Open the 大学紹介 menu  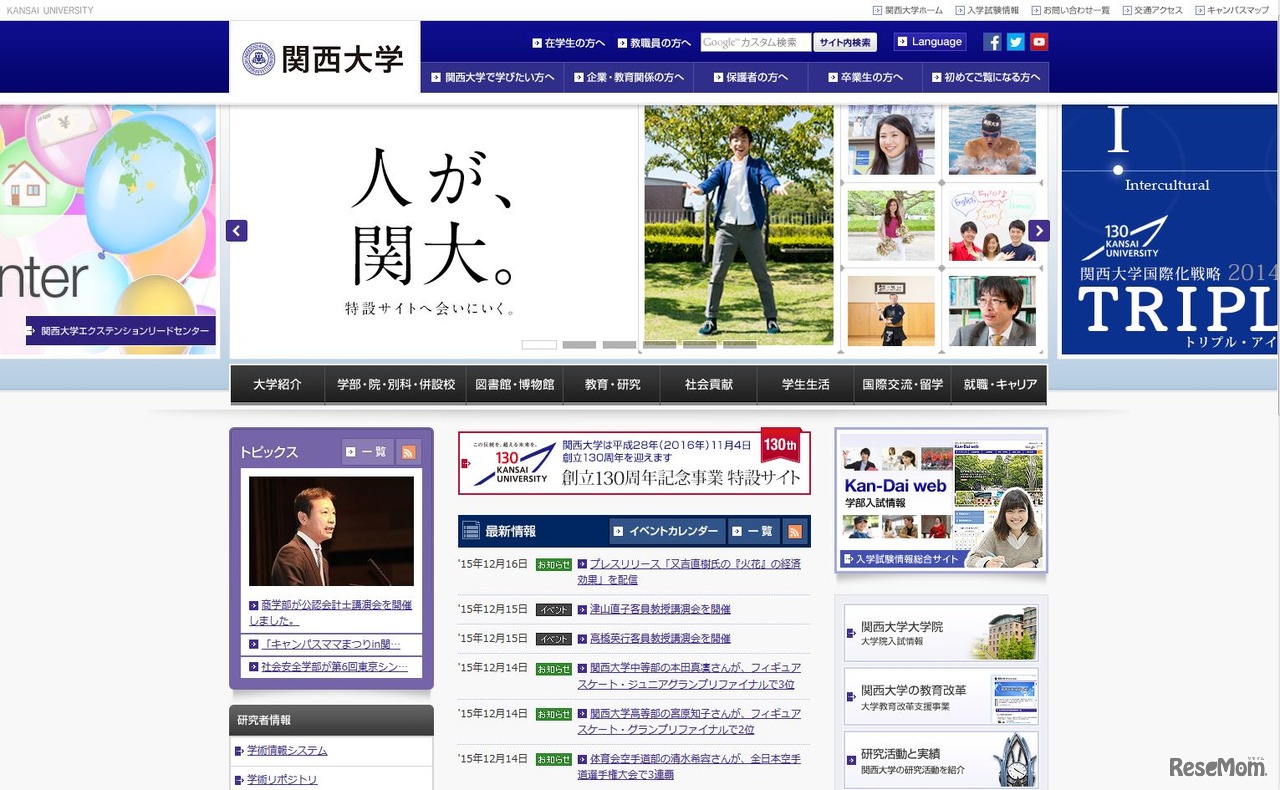tap(277, 385)
